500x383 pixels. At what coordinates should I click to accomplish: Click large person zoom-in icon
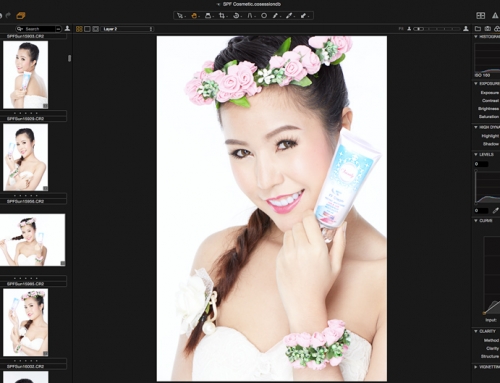click(466, 29)
